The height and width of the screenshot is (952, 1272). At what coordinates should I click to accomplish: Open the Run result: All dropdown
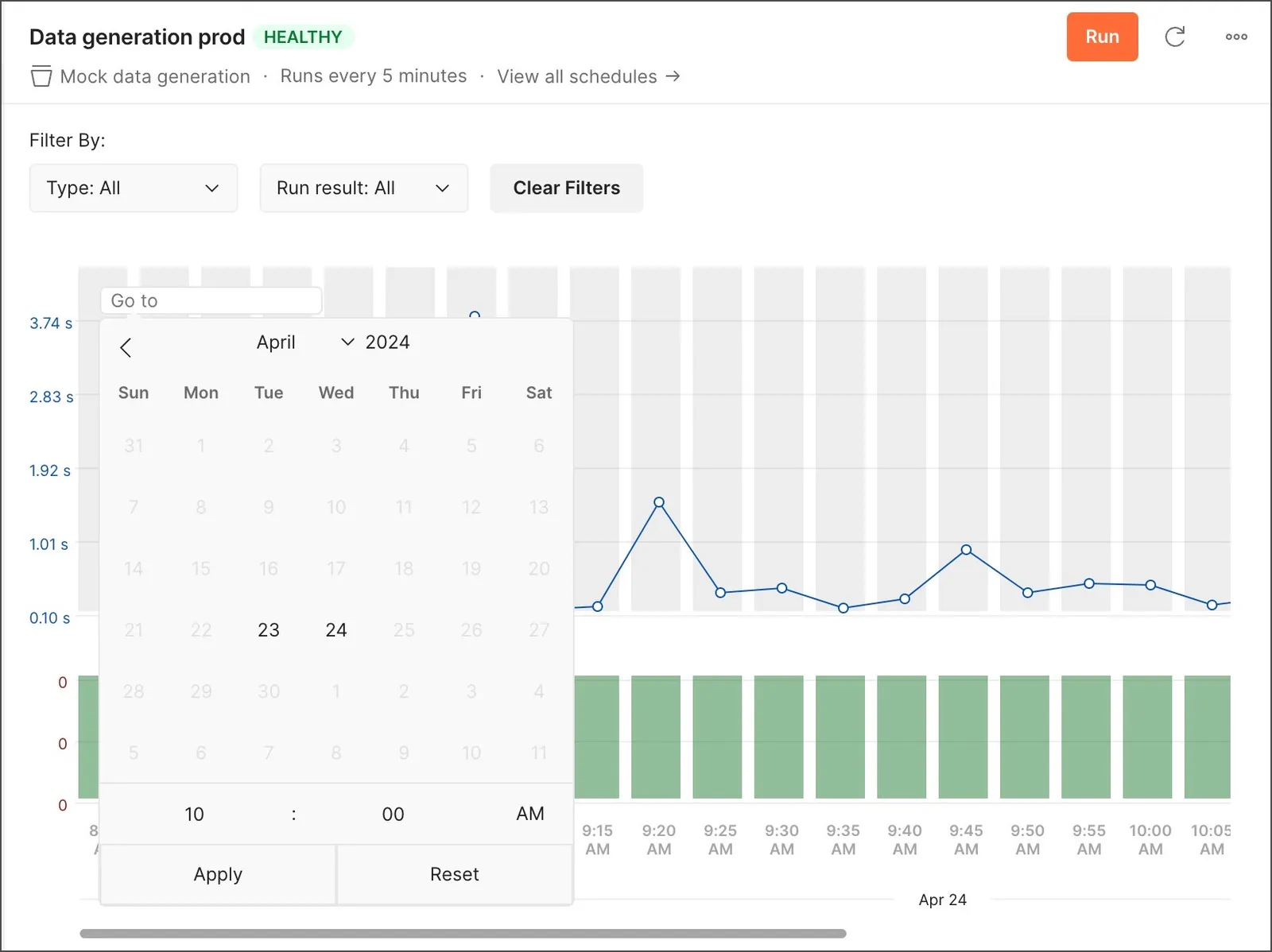pyautogui.click(x=364, y=188)
